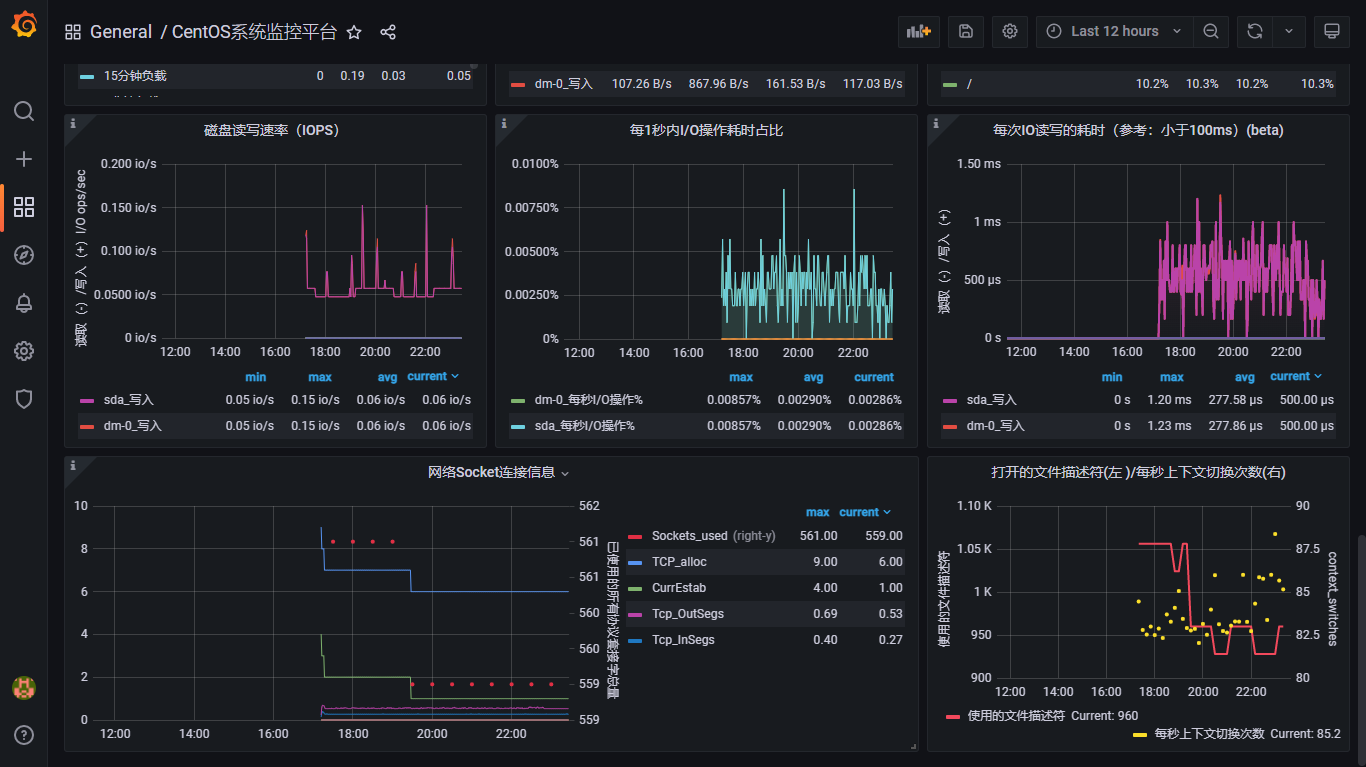This screenshot has height=767, width=1366.
Task: Open dashboard settings gear in top bar
Action: click(x=1010, y=32)
